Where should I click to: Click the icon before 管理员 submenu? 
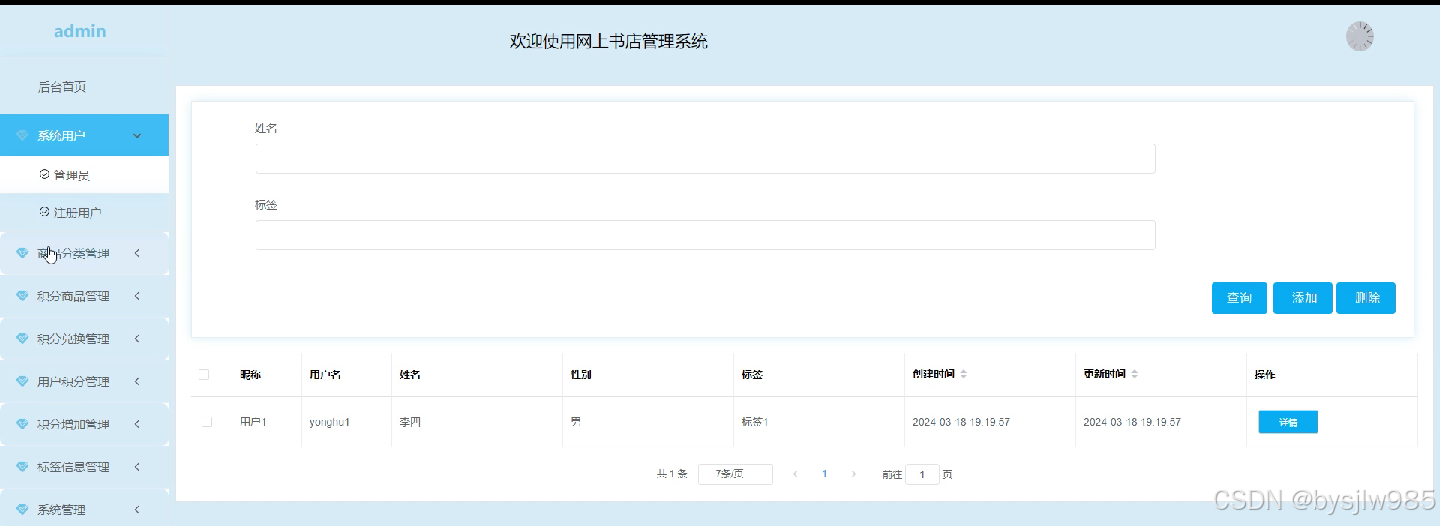tap(44, 174)
